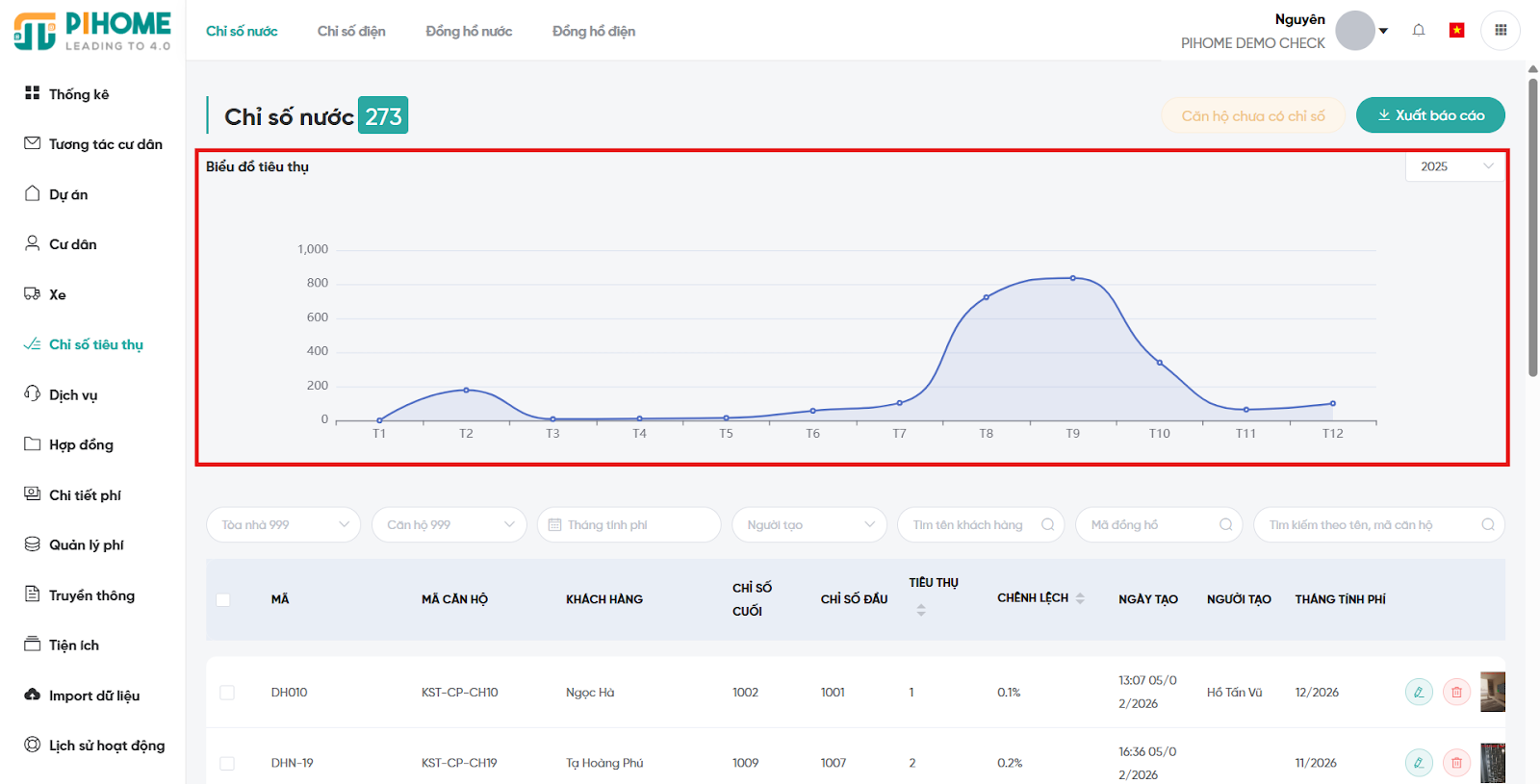1540x784 pixels.
Task: Click the notification bell icon
Action: 1418,30
